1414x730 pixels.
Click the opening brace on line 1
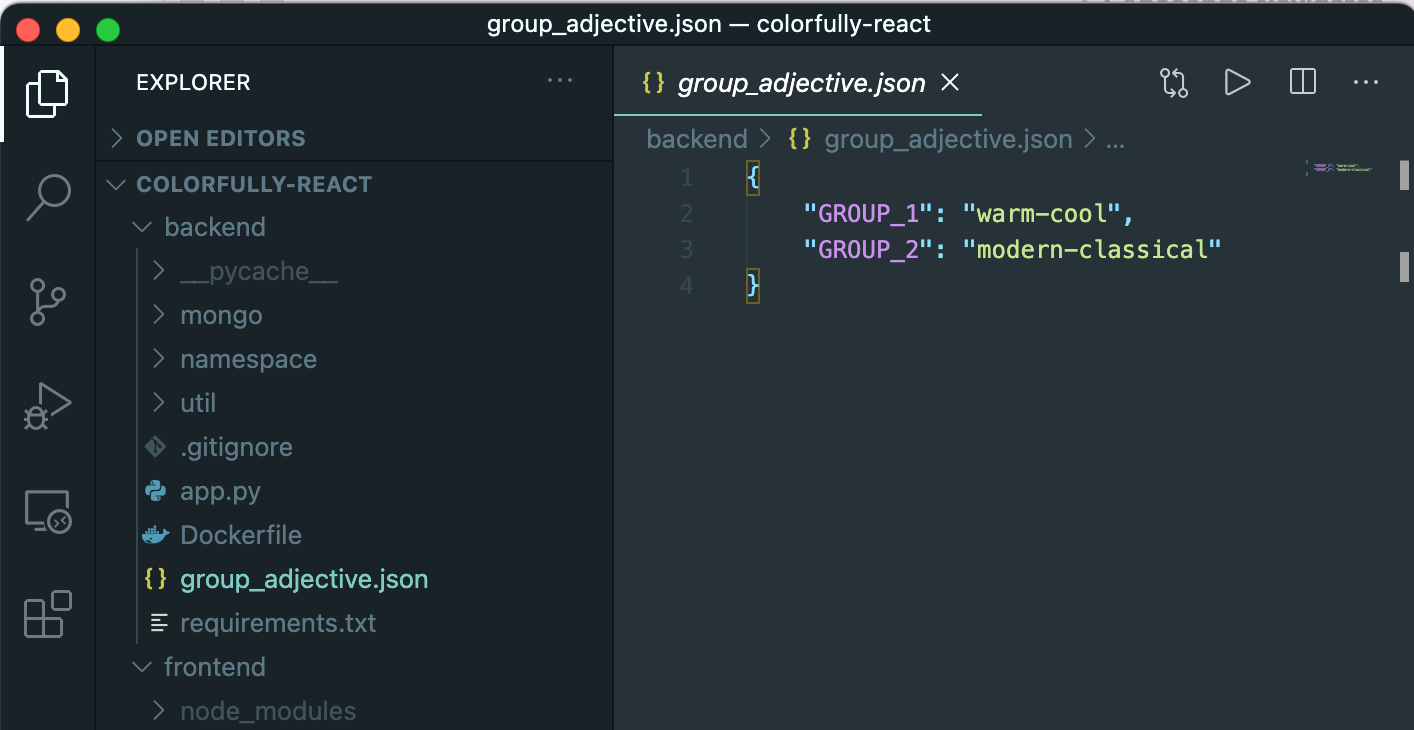pos(753,178)
